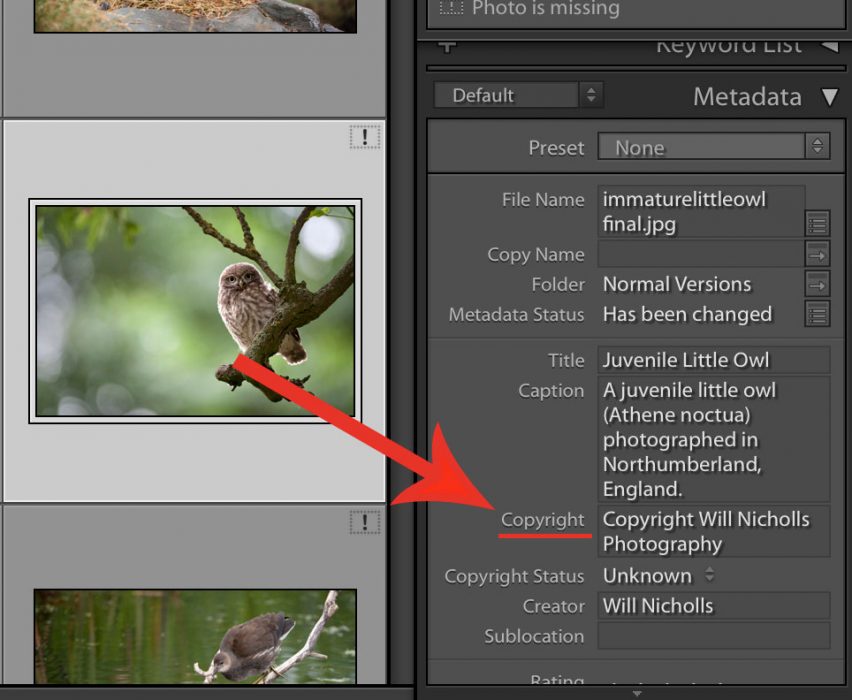
Task: Click the Copy Name go-to arrow icon
Action: point(816,254)
